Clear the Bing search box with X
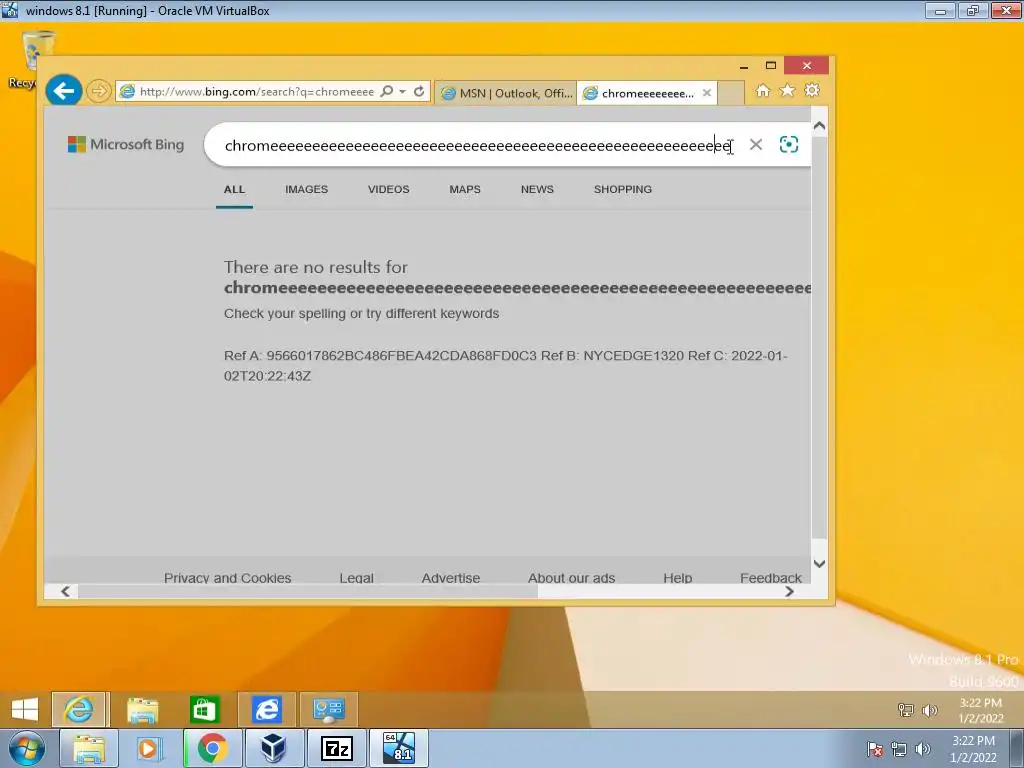Viewport: 1024px width, 768px height. [x=756, y=144]
